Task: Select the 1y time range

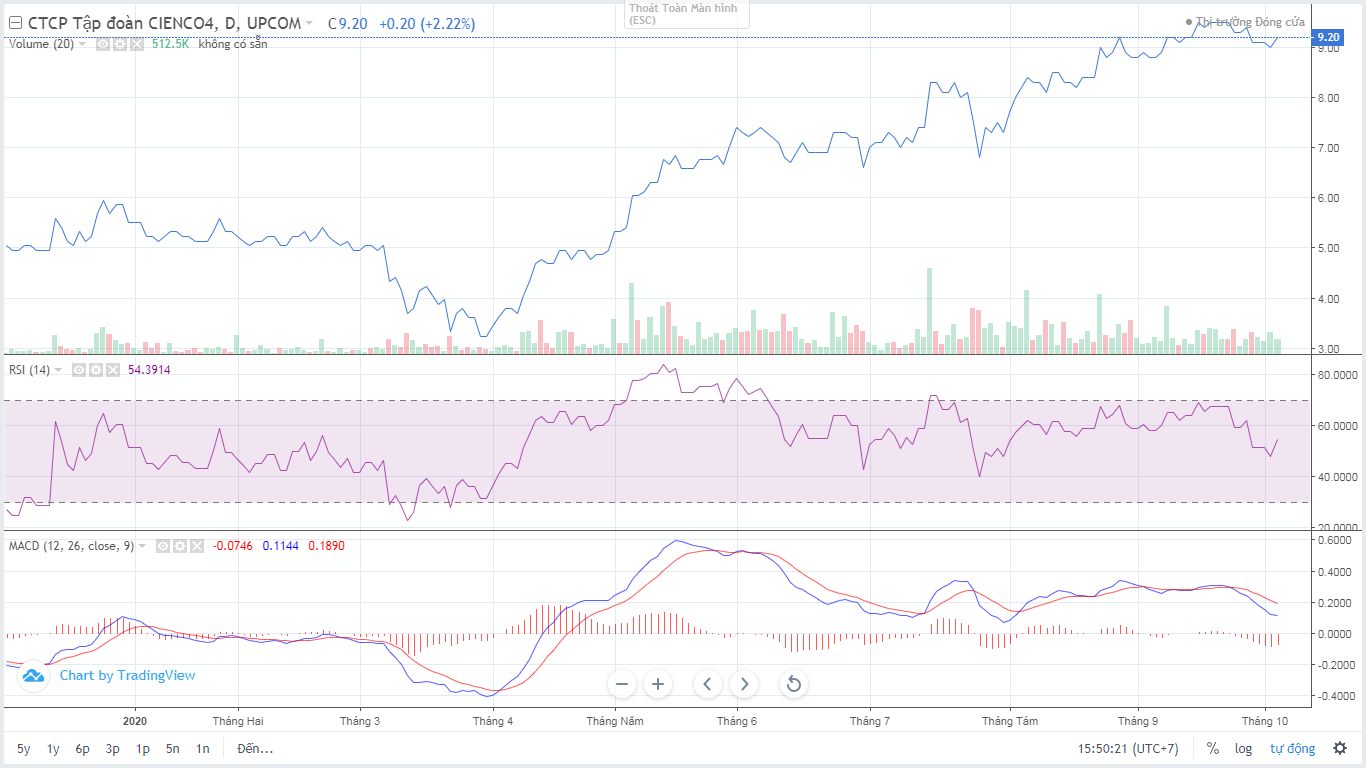Action: point(54,748)
